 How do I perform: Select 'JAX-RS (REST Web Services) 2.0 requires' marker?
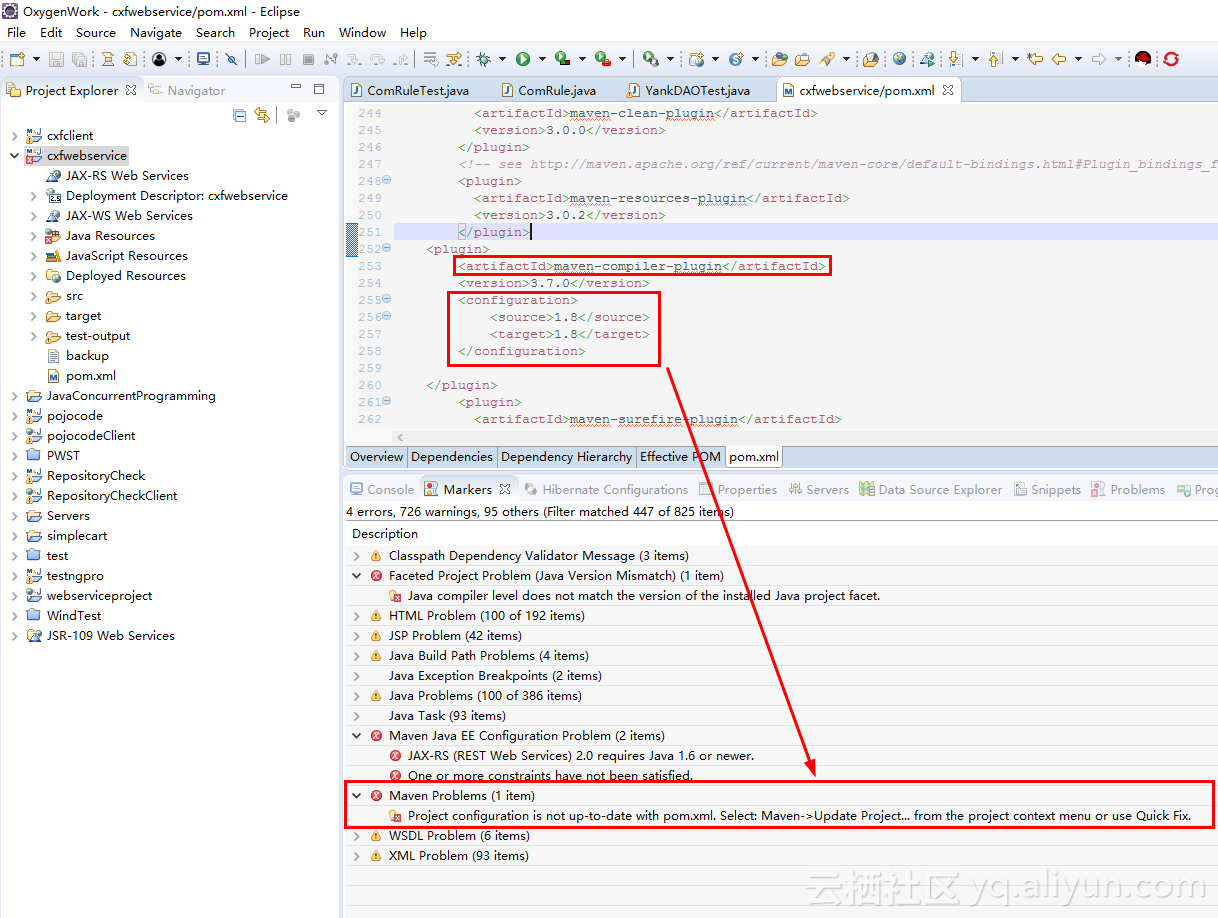pos(571,756)
